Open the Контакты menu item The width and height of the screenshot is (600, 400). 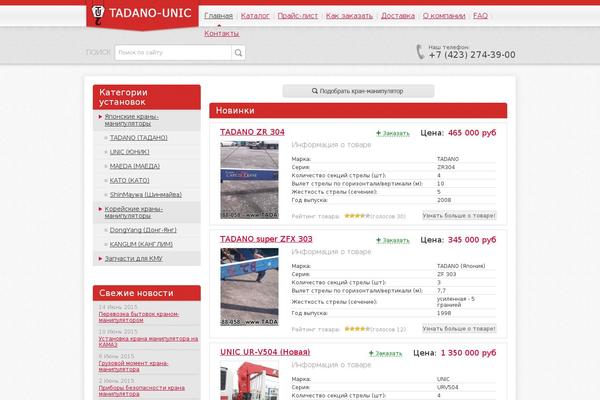pyautogui.click(x=222, y=33)
